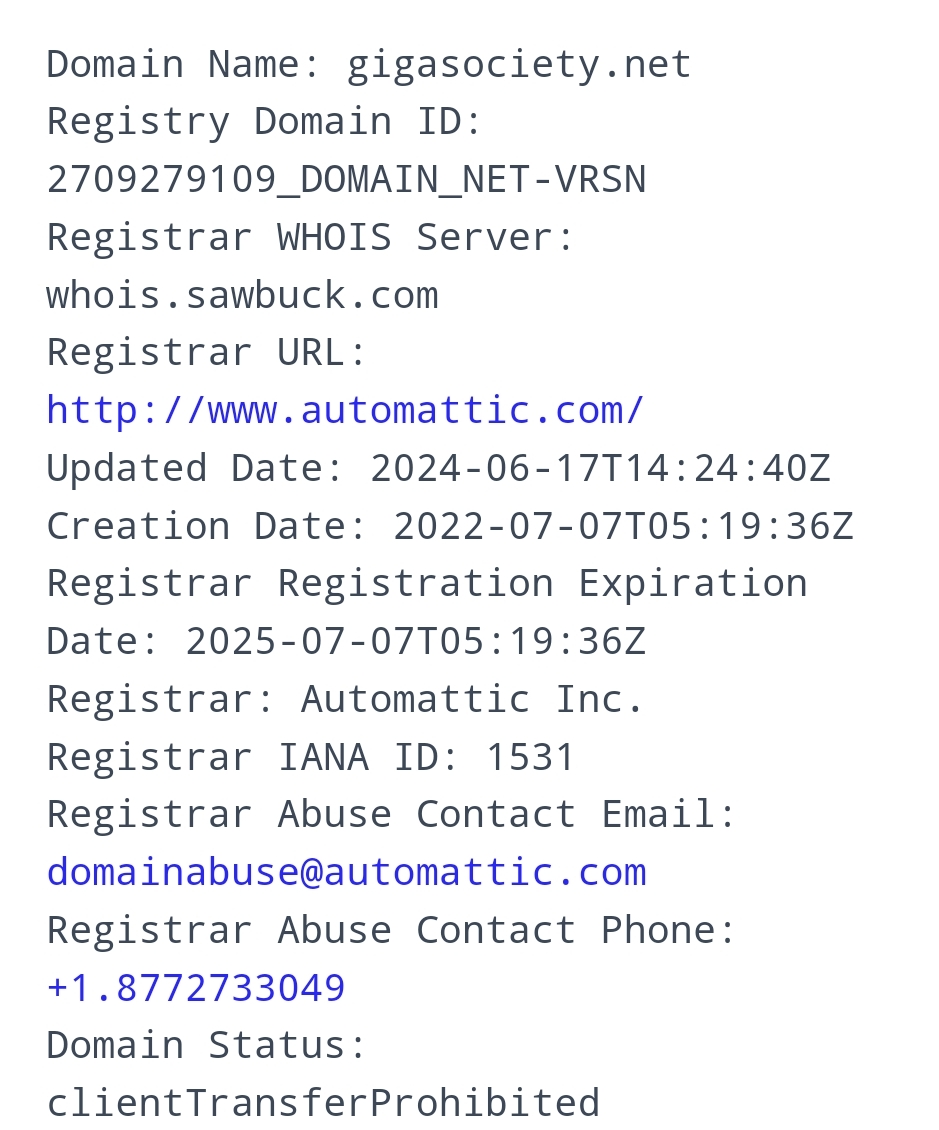Click the "Domain Name:" label
Viewport: 939px width, 1130px height.
click(184, 65)
